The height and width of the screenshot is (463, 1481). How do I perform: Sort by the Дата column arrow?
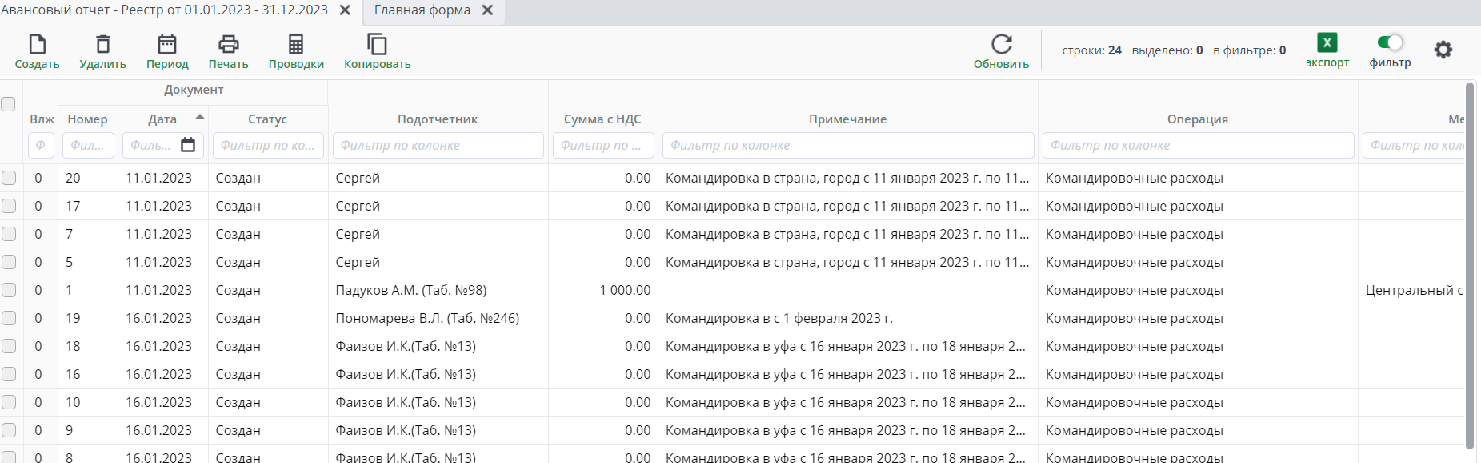(x=199, y=117)
